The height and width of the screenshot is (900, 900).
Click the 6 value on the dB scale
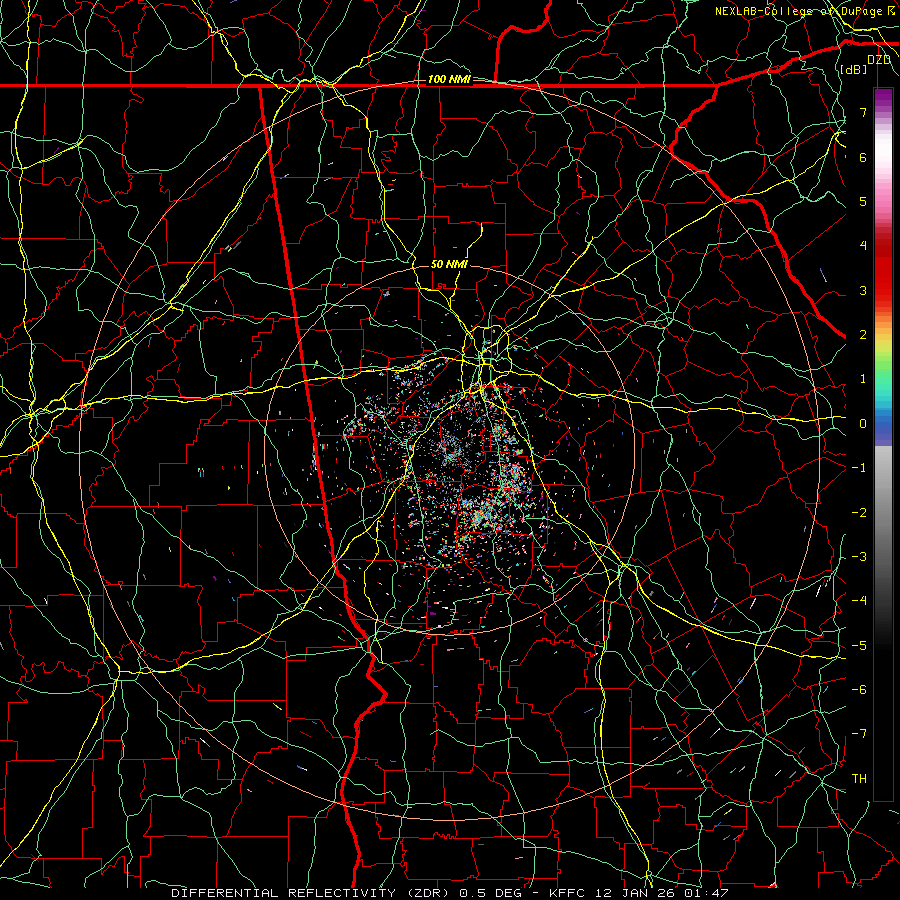(863, 157)
